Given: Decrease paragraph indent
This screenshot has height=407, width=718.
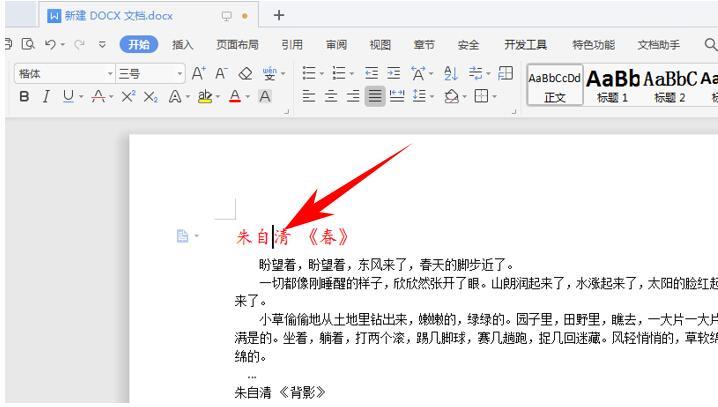Looking at the screenshot, I should coord(371,73).
